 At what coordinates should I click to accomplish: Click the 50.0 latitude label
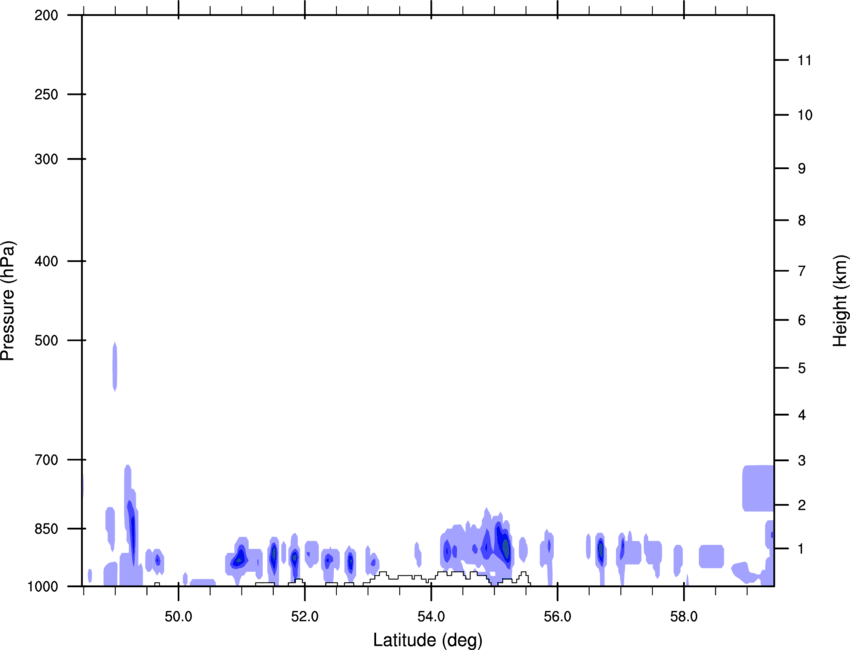click(x=178, y=616)
